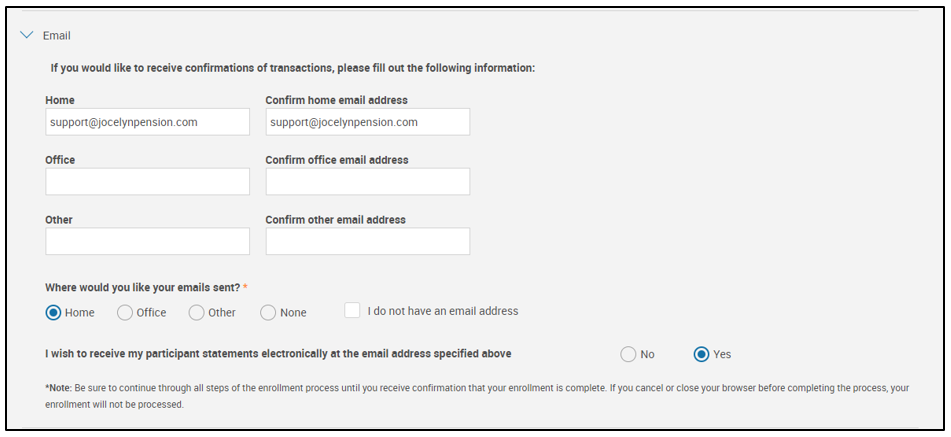Focus the Confirm office email address box
Viewport: 951px width, 437px height.
(x=367, y=181)
